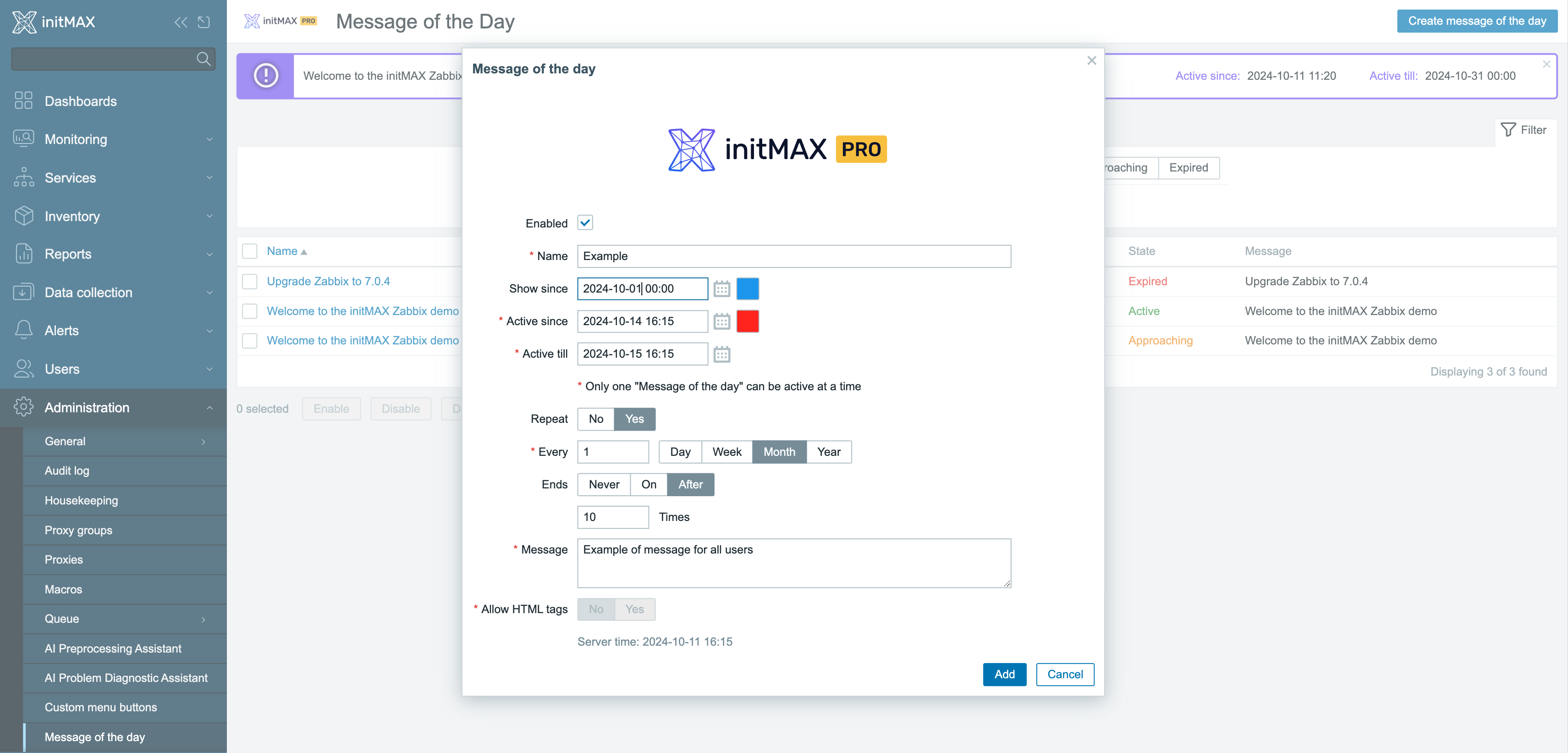Image resolution: width=1568 pixels, height=753 pixels.
Task: Choose Day as repeat interval
Action: [x=680, y=452]
